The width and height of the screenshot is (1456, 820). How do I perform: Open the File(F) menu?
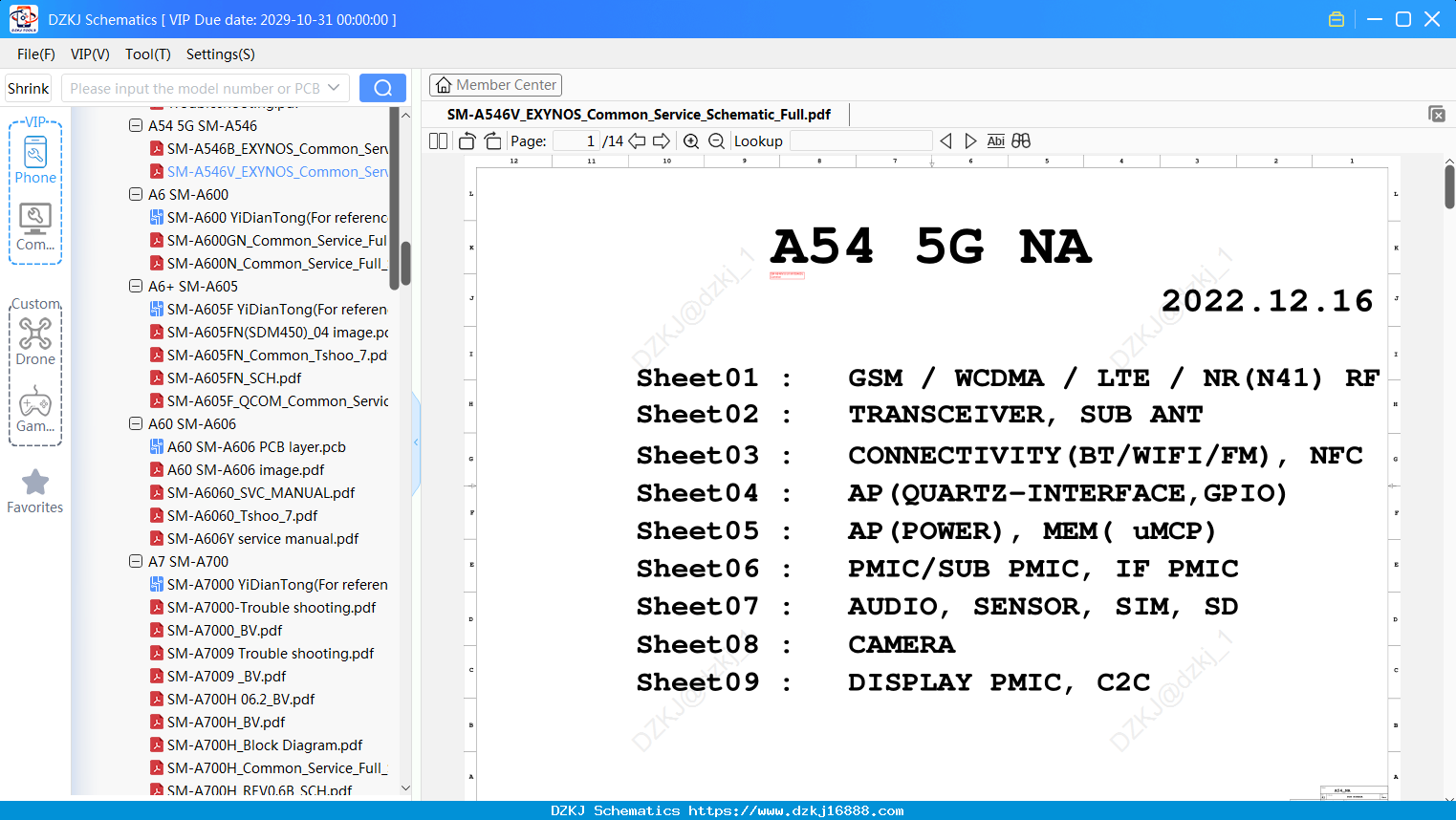click(36, 54)
